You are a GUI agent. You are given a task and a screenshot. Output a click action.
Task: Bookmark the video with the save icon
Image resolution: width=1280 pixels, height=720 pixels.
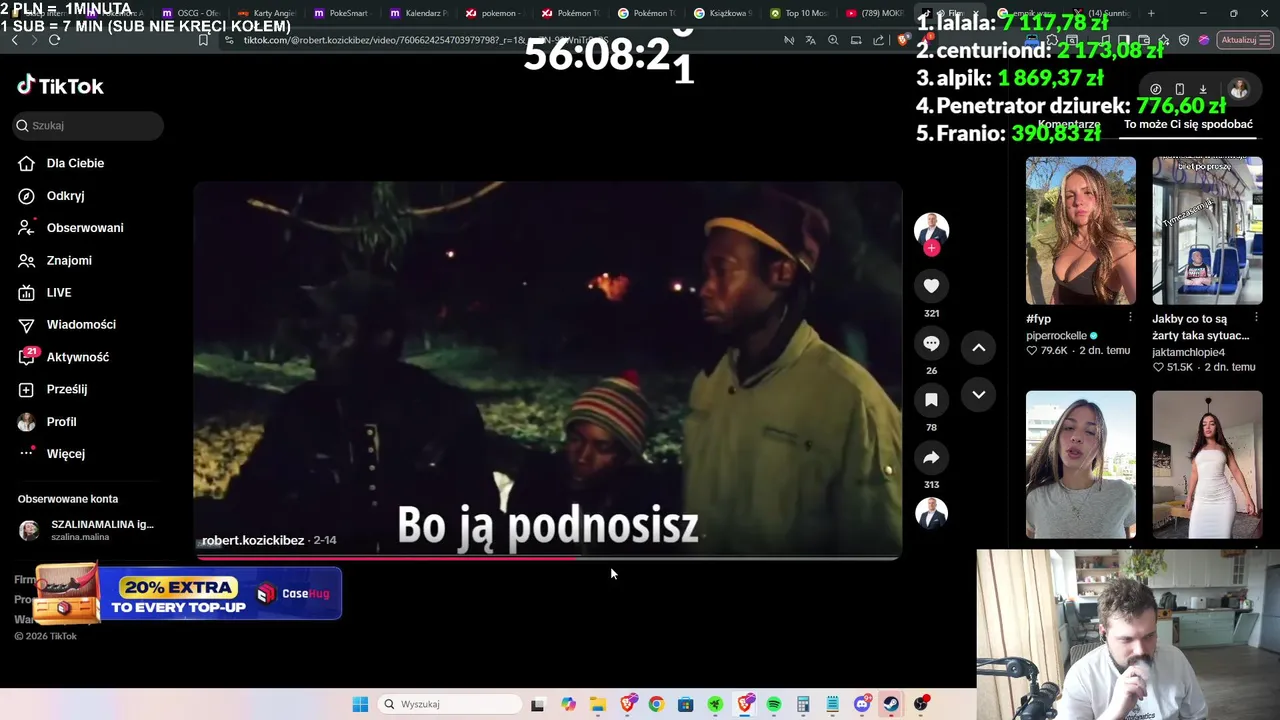pyautogui.click(x=931, y=400)
